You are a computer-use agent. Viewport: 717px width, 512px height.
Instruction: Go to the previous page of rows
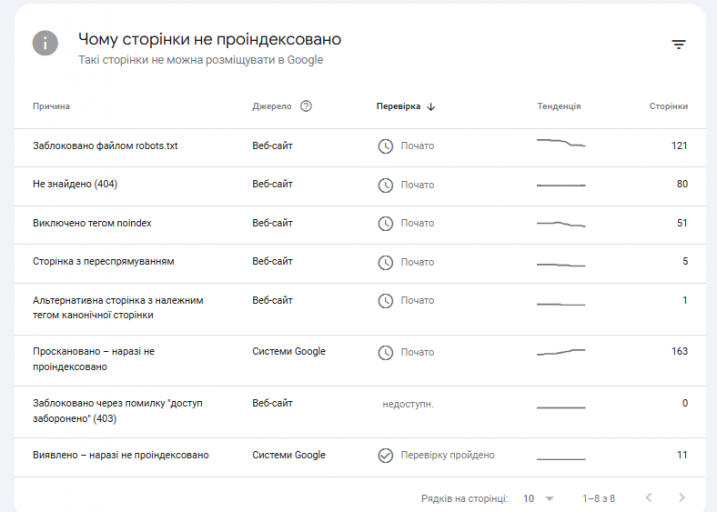click(x=648, y=498)
